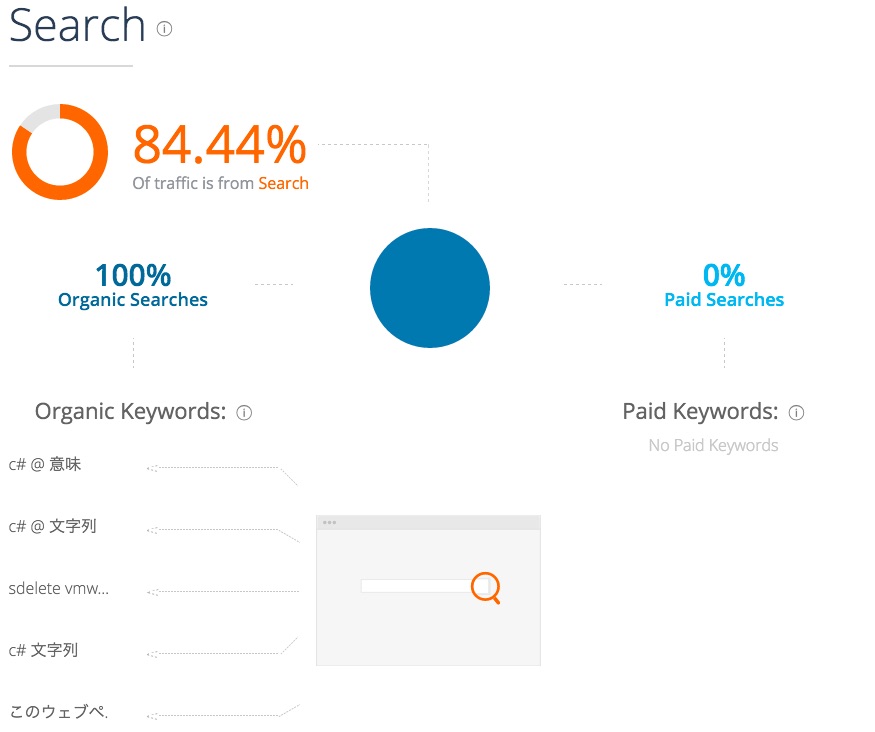This screenshot has height=732, width=875.
Task: Click 100% Organic Searches label
Action: (x=133, y=286)
